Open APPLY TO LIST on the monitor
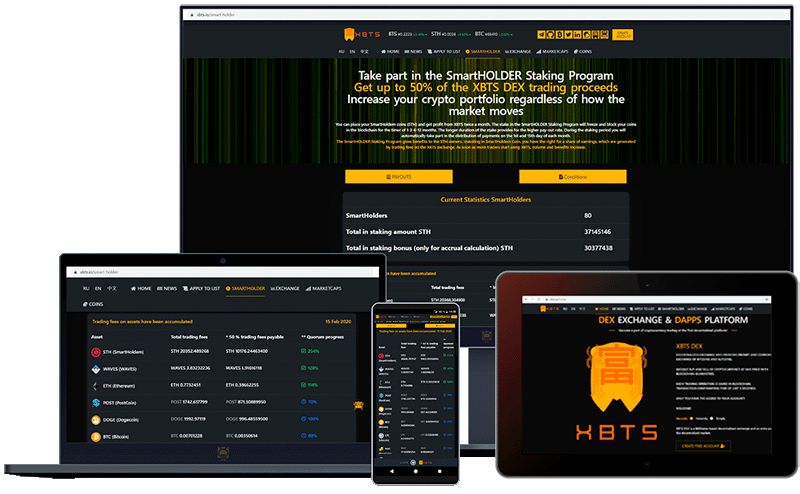This screenshot has height=494, width=800. tap(444, 52)
